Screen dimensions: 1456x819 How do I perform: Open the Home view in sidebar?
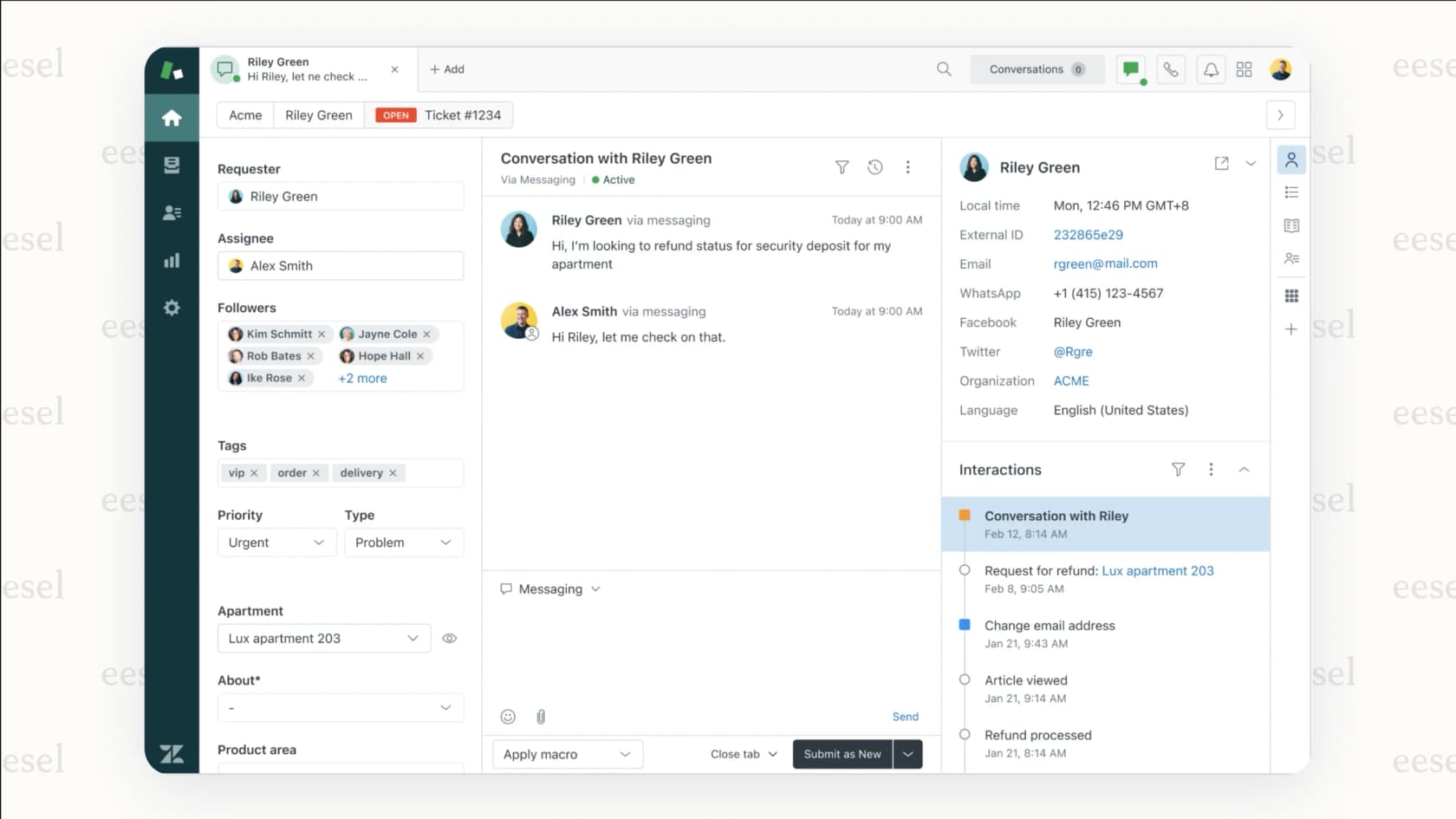coord(172,117)
